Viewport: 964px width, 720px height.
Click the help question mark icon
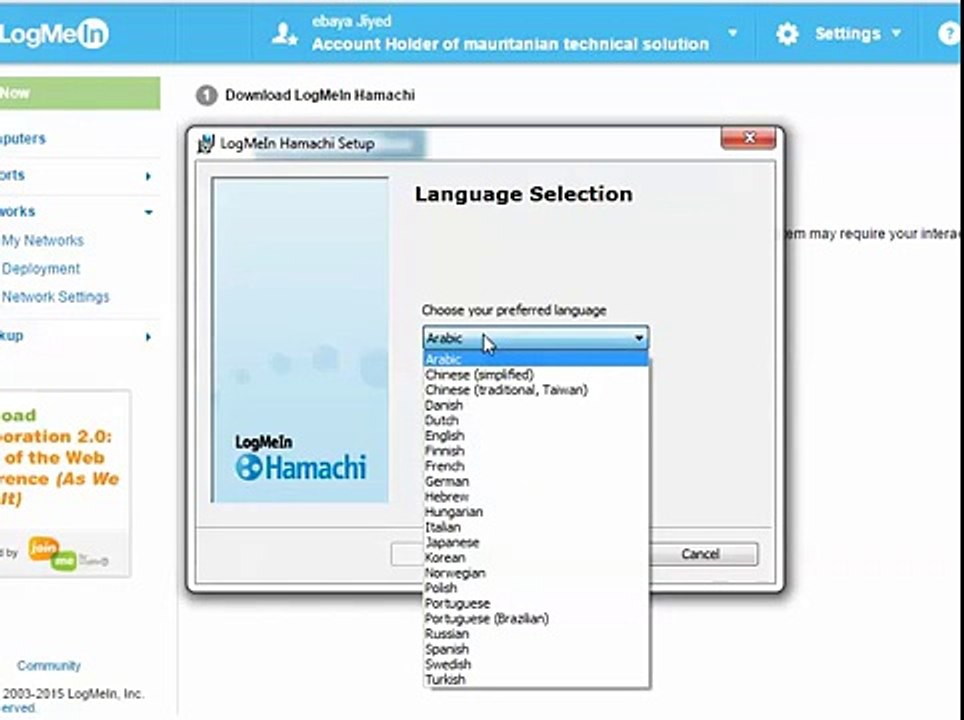click(949, 34)
